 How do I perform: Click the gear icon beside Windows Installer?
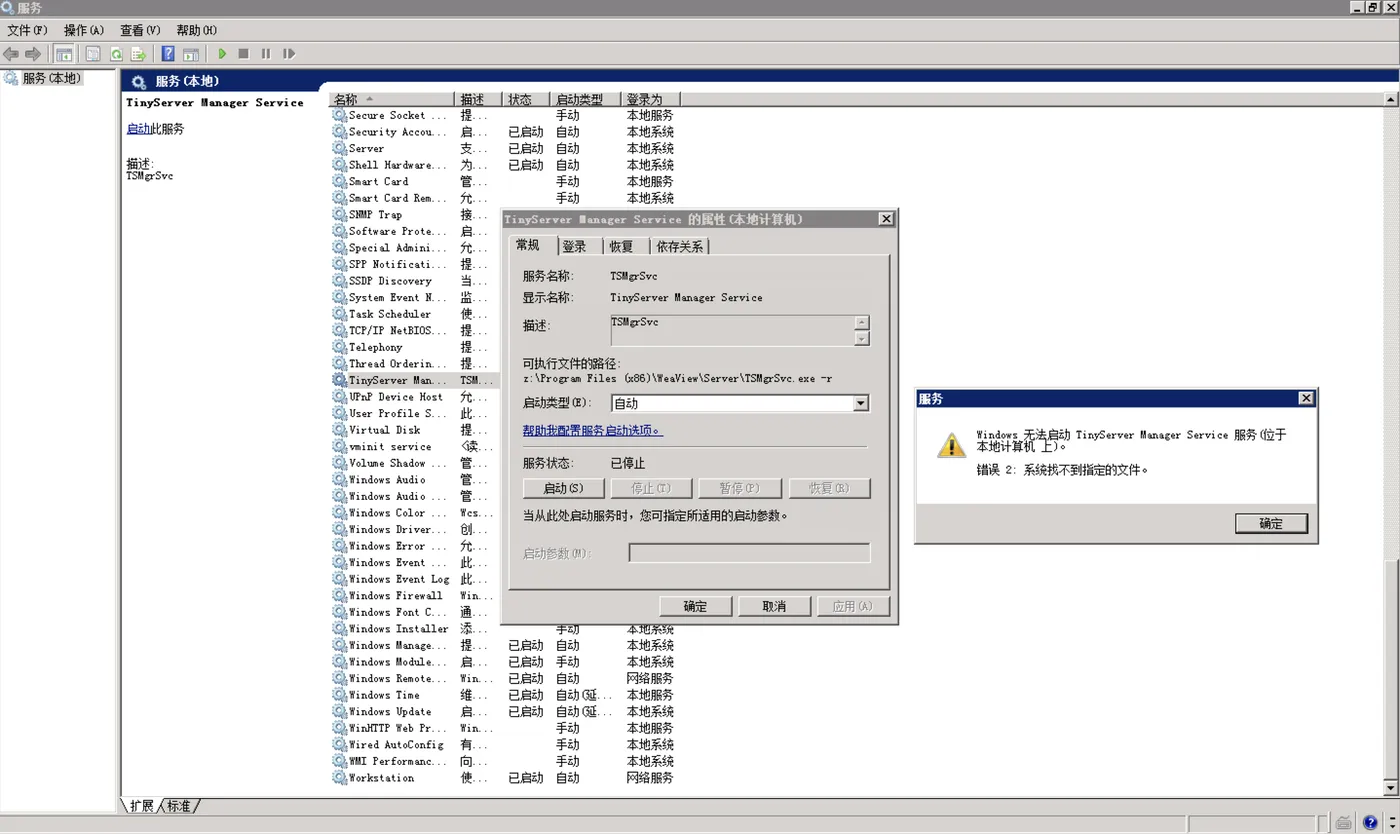point(339,629)
